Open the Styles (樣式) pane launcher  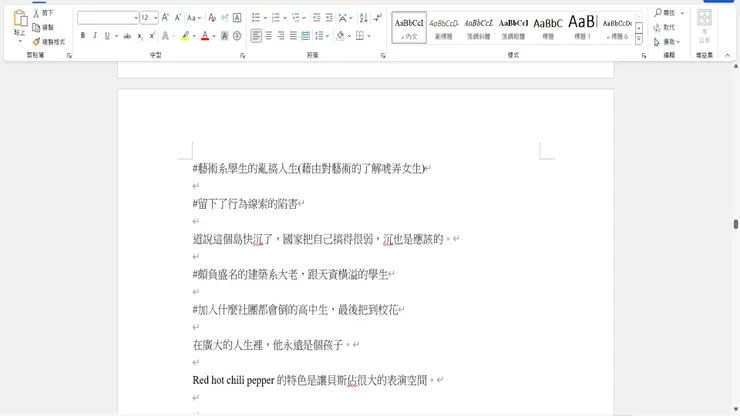(x=644, y=56)
